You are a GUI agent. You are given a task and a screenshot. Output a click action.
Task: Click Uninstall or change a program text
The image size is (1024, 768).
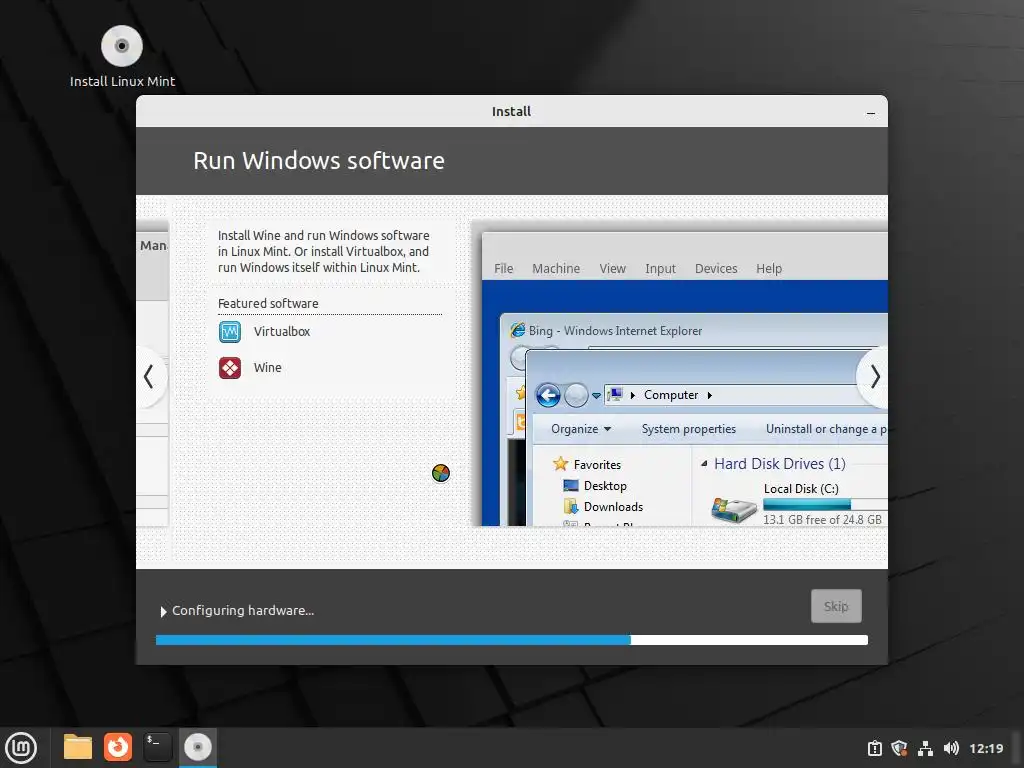pos(826,429)
